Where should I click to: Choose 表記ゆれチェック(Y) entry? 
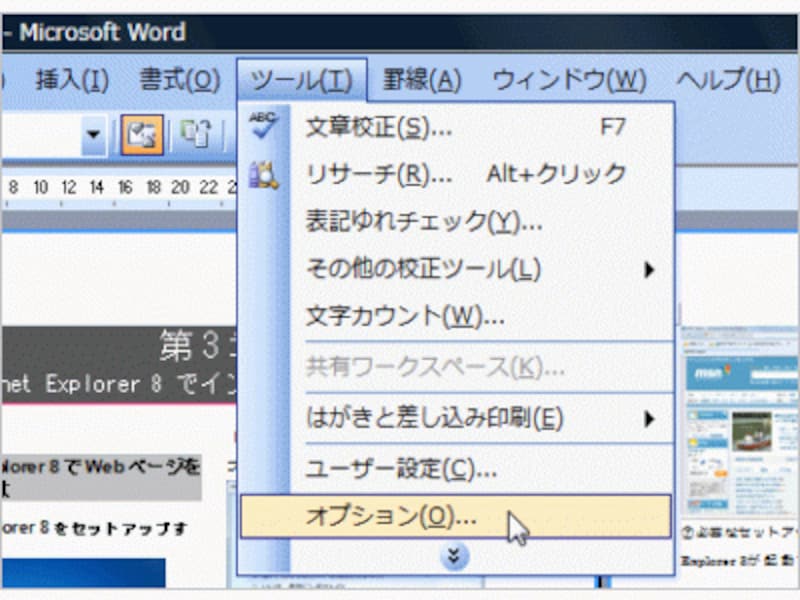457,221
